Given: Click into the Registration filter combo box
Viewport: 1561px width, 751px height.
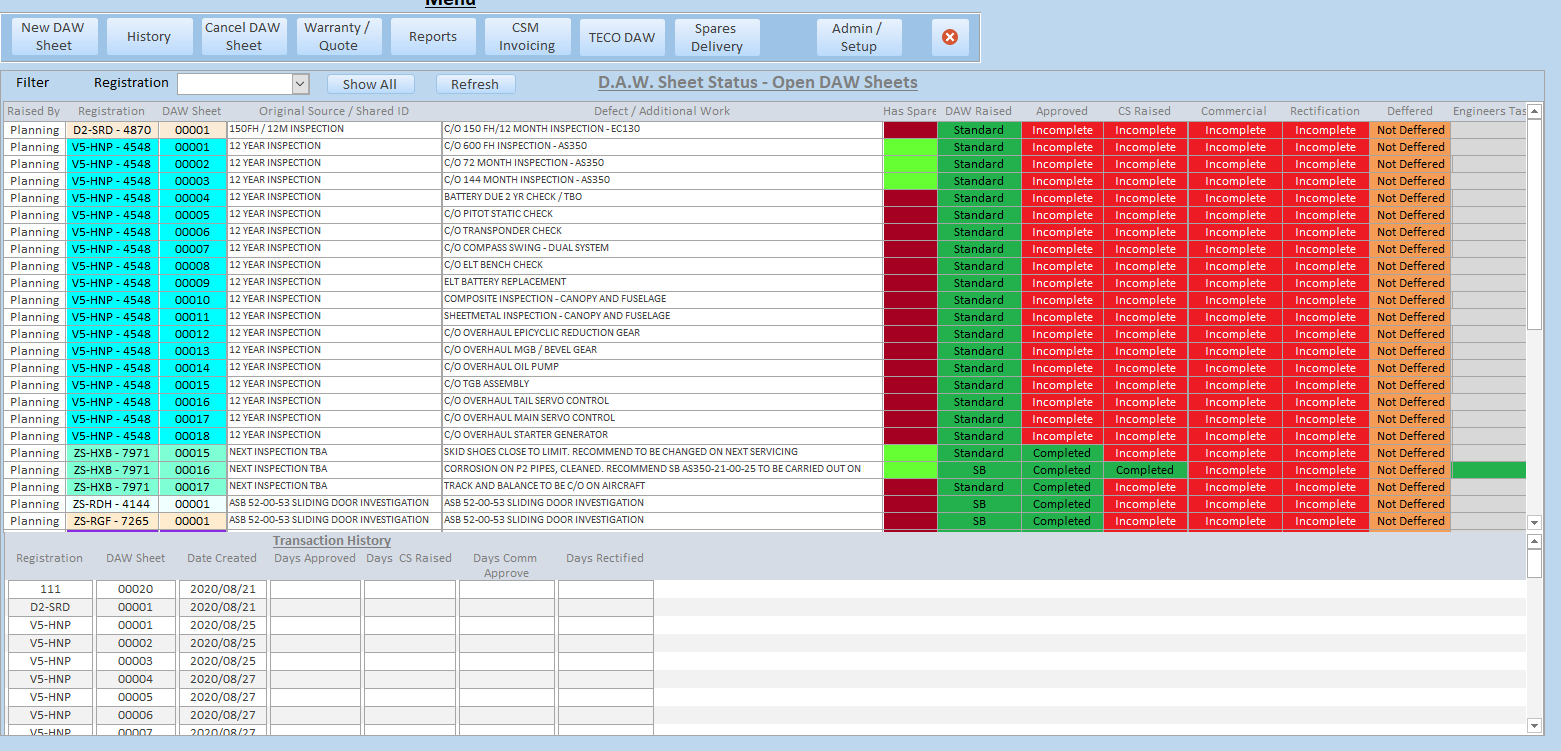Looking at the screenshot, I should [x=235, y=84].
